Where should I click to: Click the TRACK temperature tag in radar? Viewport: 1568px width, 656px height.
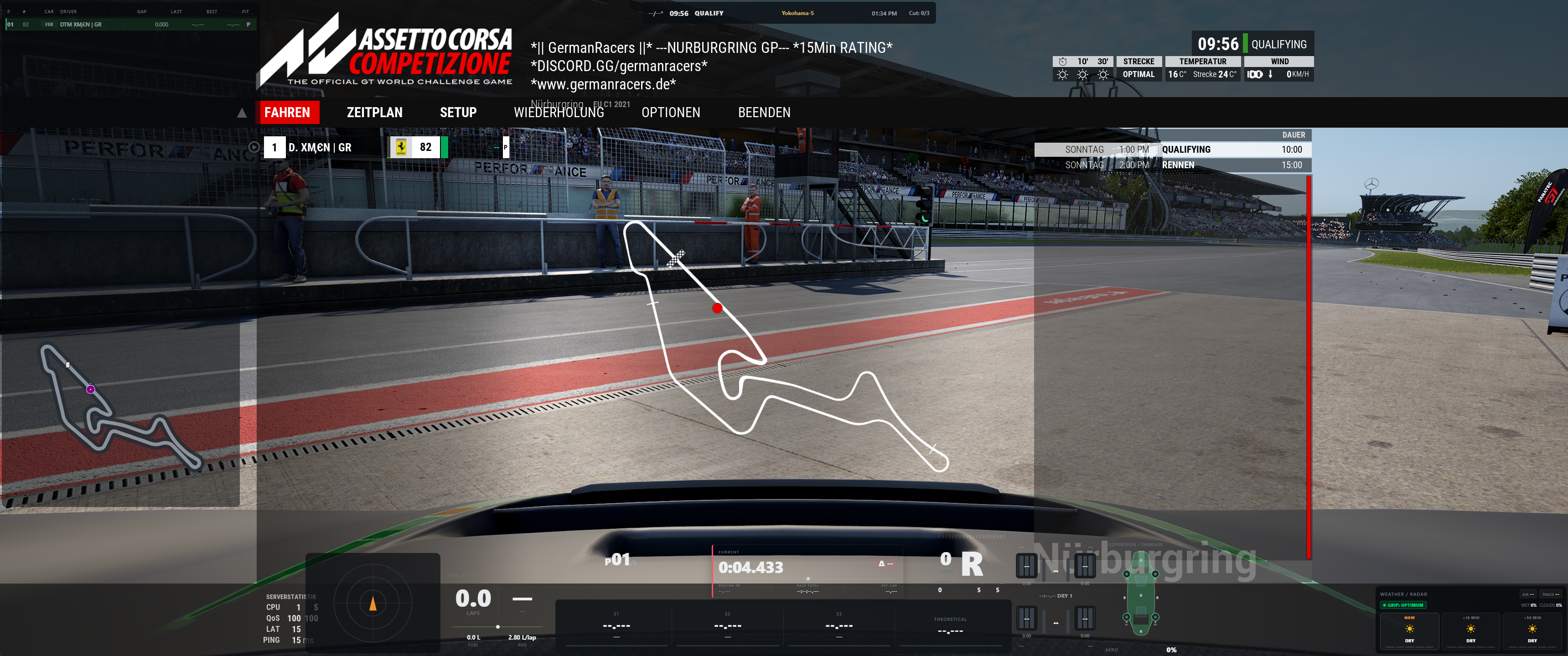tap(1550, 594)
